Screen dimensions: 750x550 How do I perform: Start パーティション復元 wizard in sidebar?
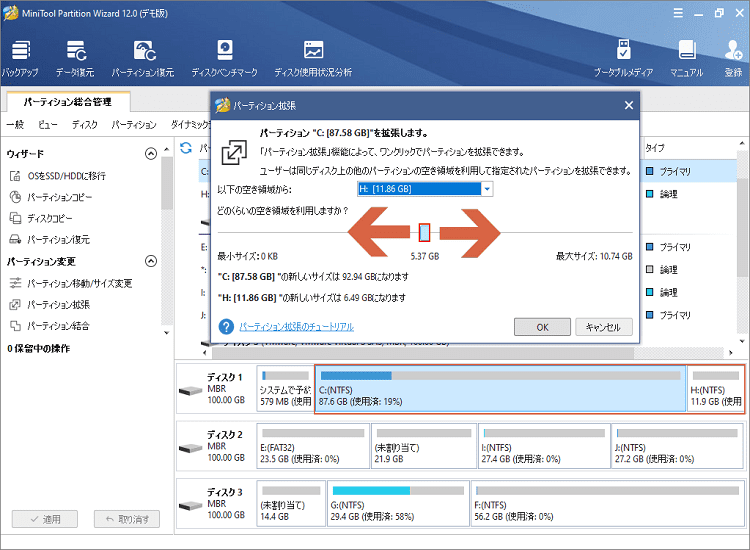49,240
